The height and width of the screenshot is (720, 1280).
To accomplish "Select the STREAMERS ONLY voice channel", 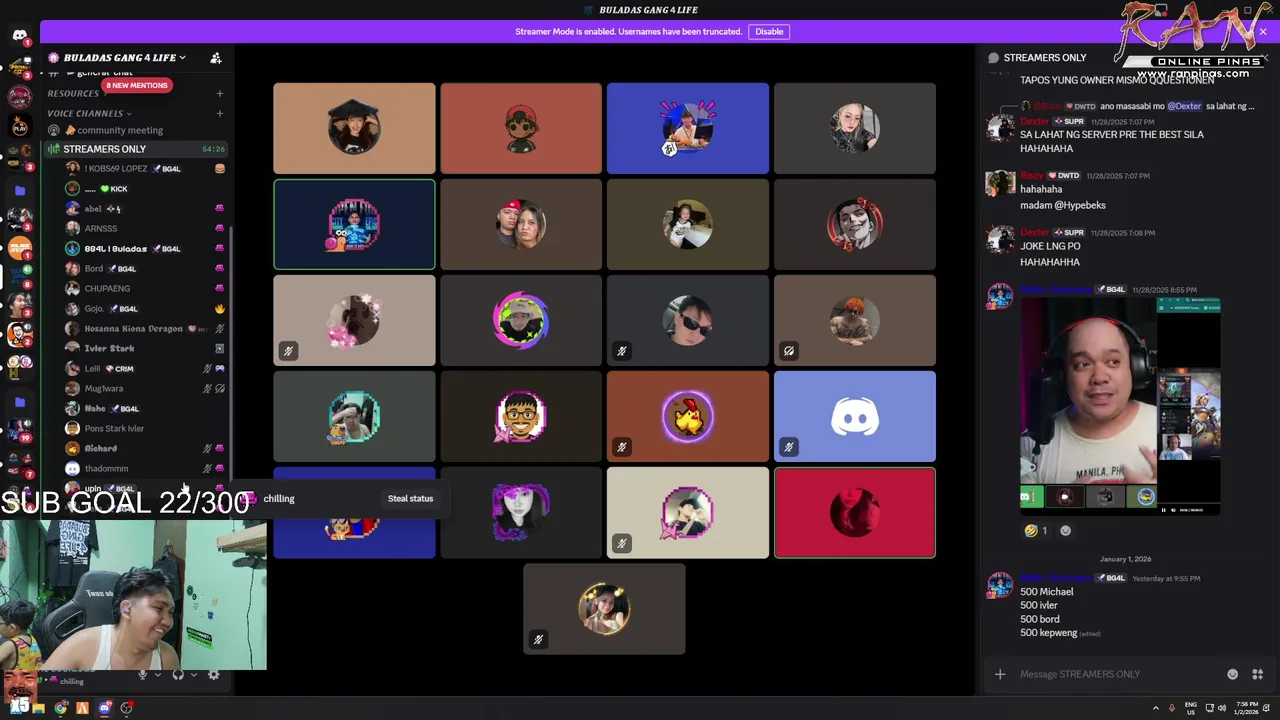I will click(x=138, y=149).
